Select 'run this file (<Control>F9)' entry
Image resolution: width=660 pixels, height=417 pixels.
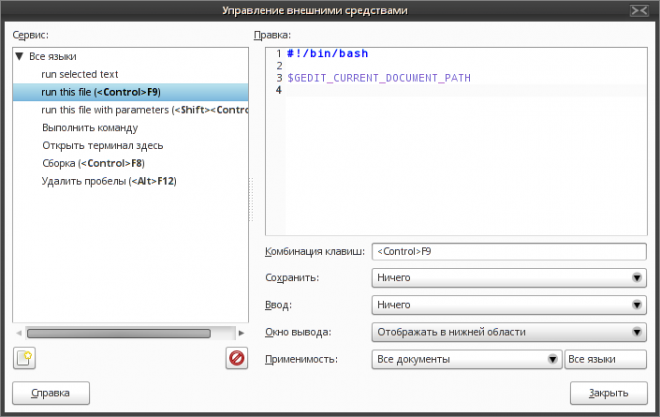[100, 92]
